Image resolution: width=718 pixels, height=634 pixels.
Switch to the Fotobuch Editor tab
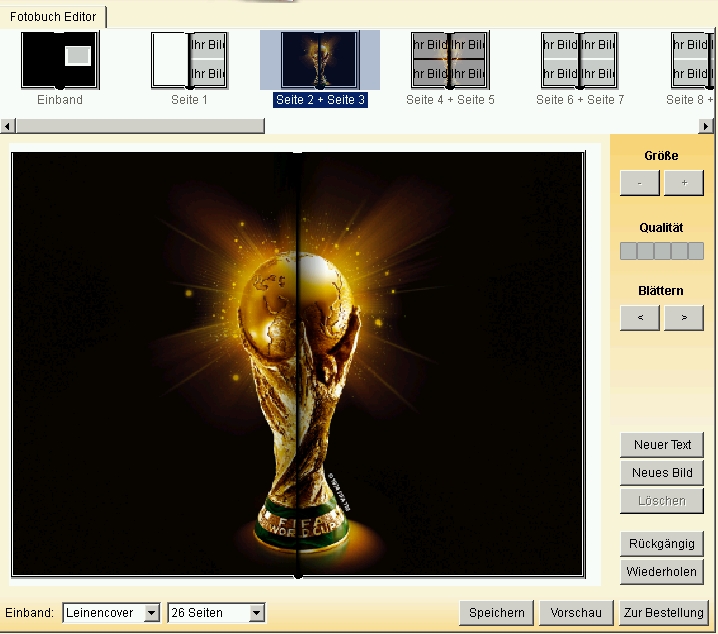click(x=53, y=16)
